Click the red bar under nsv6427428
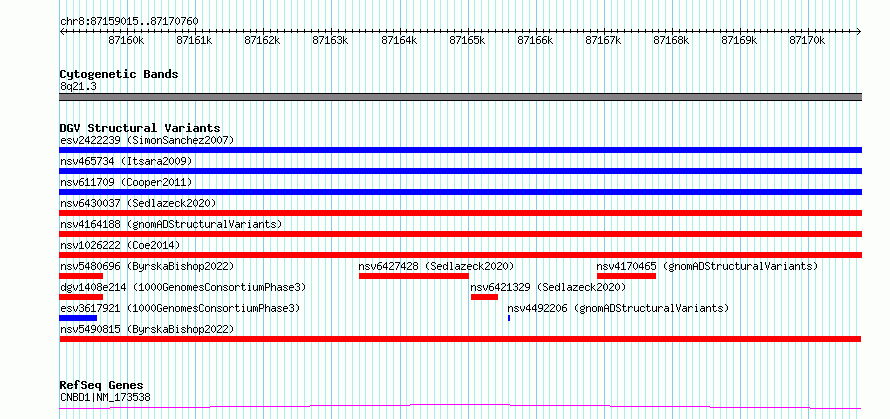Image resolution: width=890 pixels, height=419 pixels. (x=414, y=276)
